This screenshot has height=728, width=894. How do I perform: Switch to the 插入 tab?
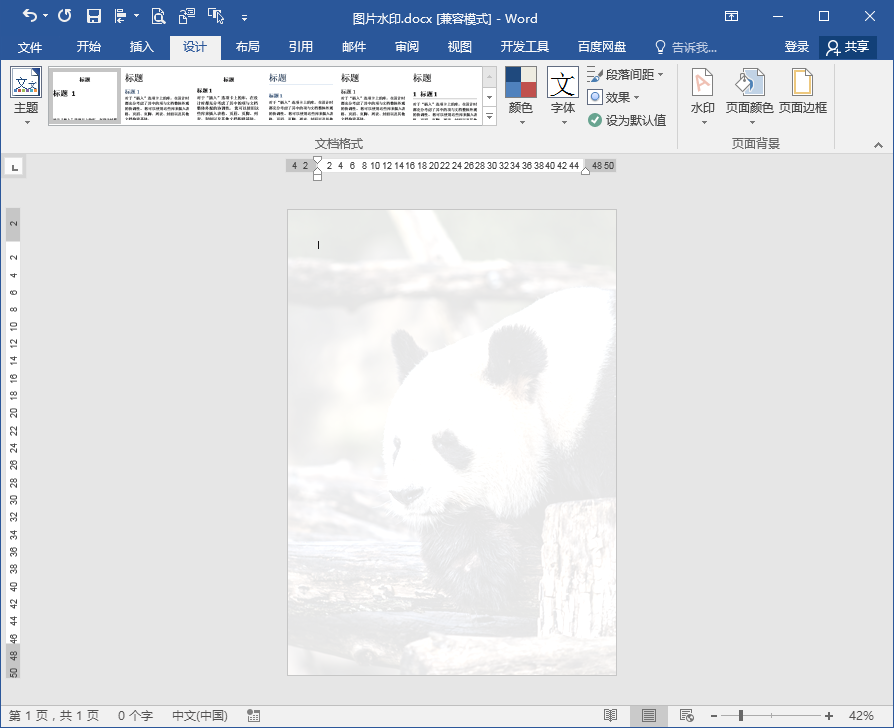click(x=141, y=47)
